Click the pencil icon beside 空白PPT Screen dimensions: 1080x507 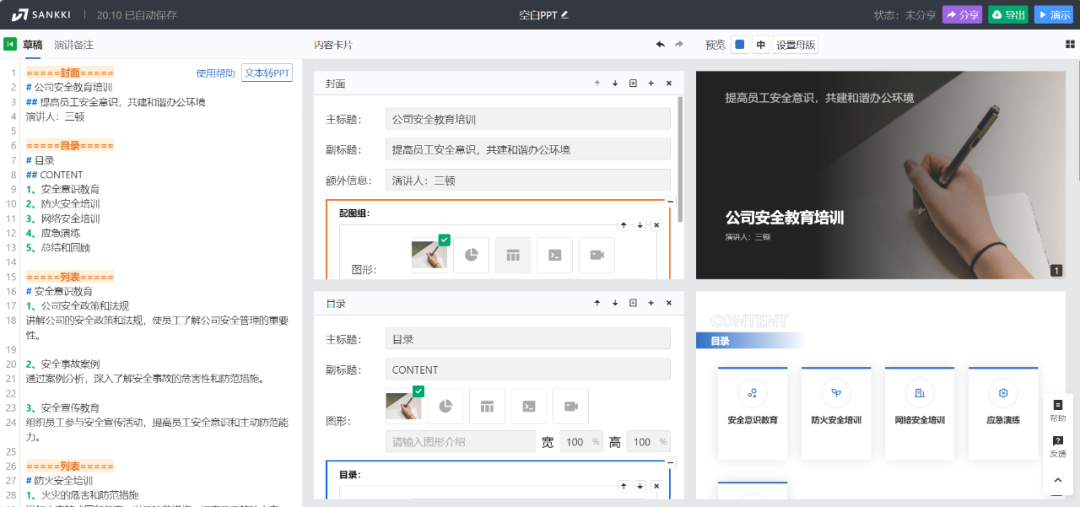click(565, 14)
